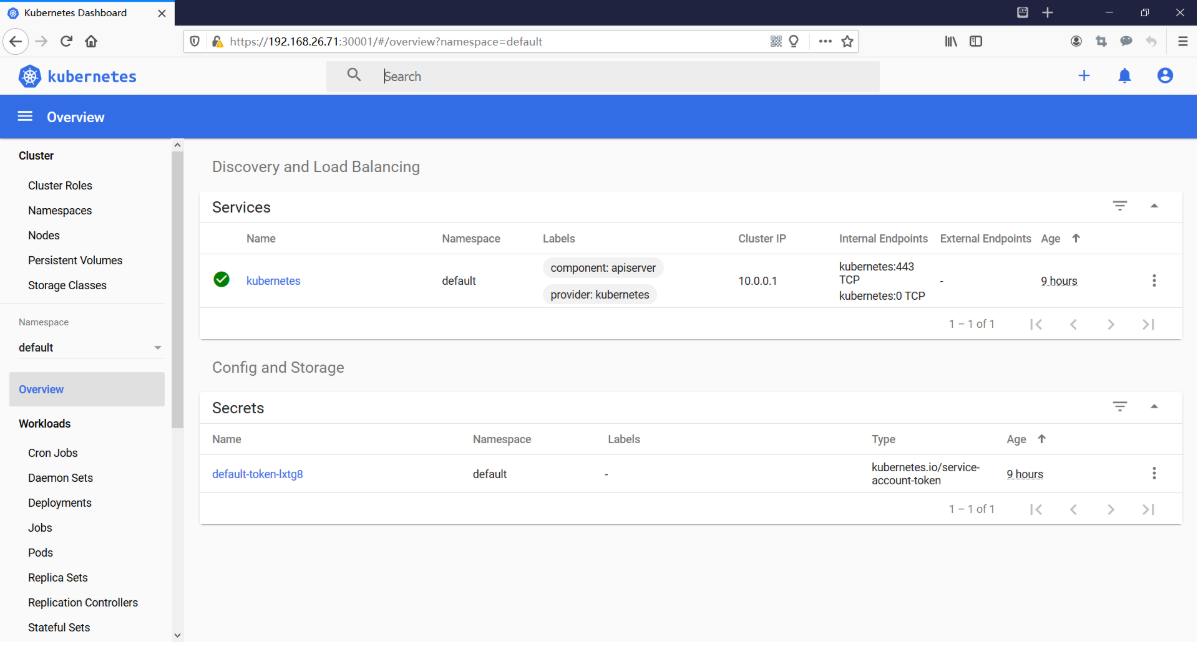Open Workloads section heading

coord(44,424)
